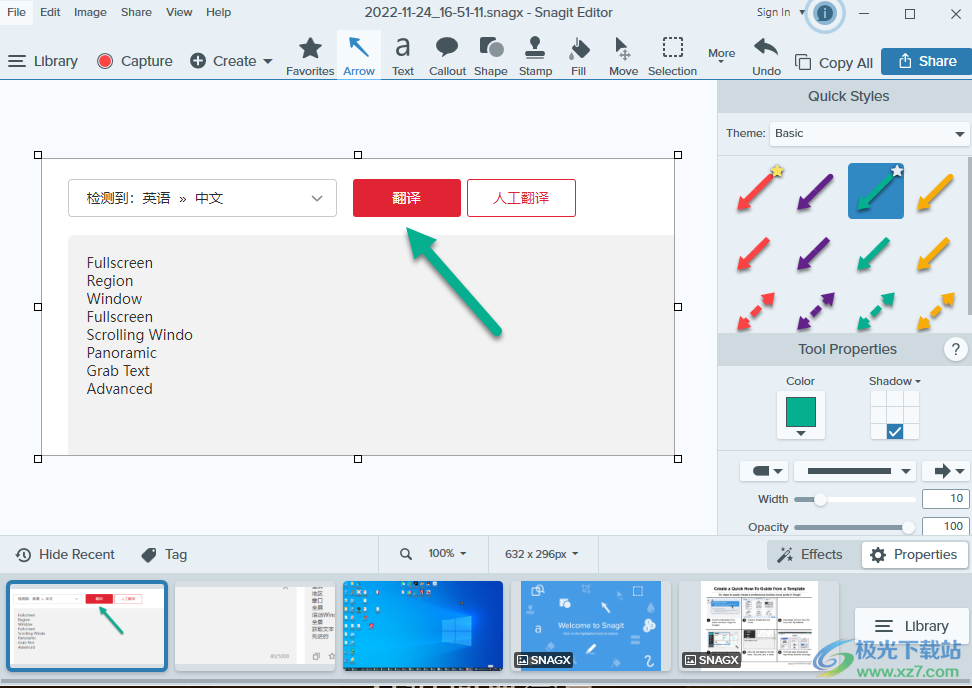Image resolution: width=972 pixels, height=688 pixels.
Task: Choose the orange dashed double arrow style
Action: (935, 311)
